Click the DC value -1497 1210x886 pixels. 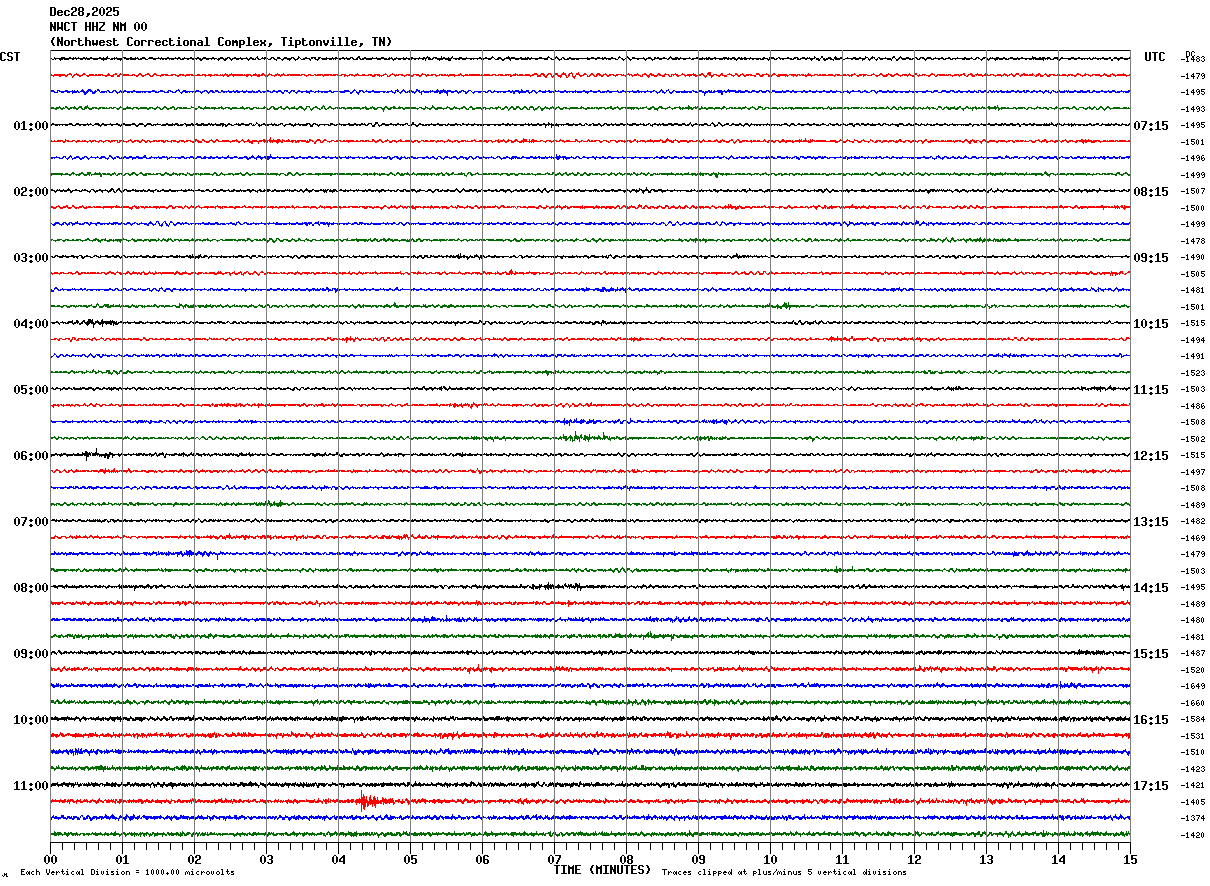[x=1193, y=472]
